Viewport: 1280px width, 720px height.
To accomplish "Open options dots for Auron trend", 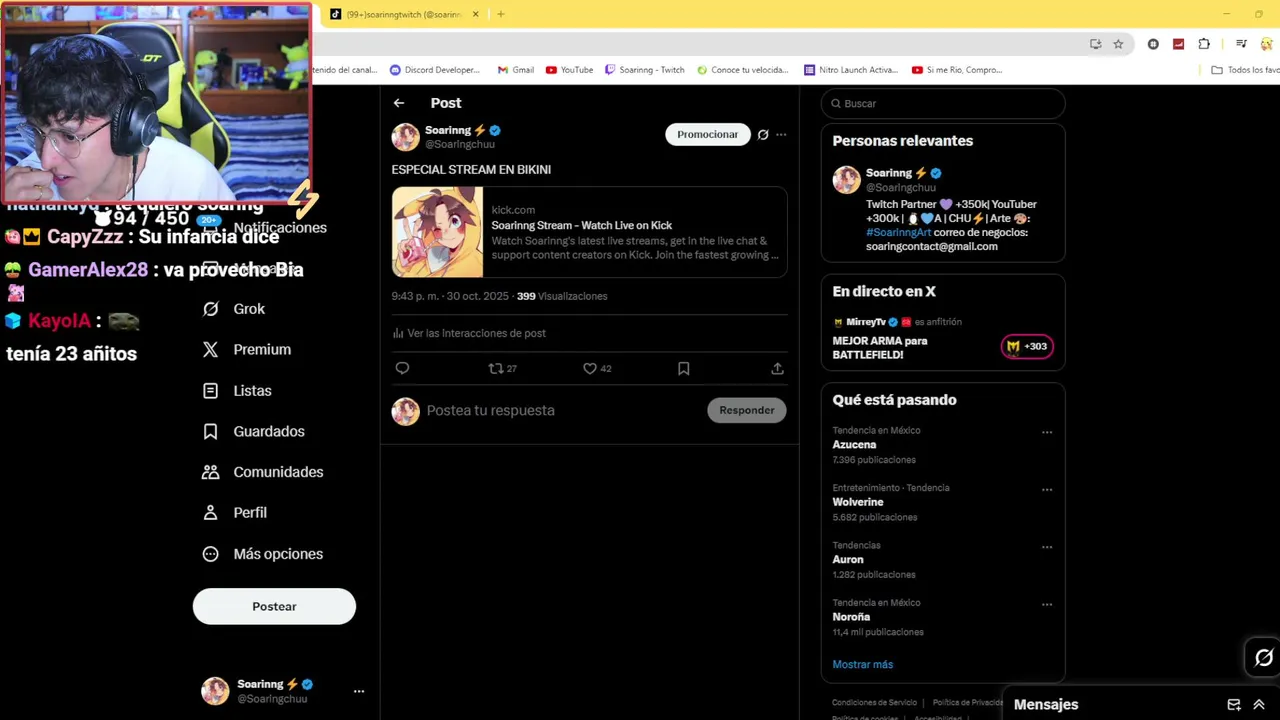I will pos(1047,547).
